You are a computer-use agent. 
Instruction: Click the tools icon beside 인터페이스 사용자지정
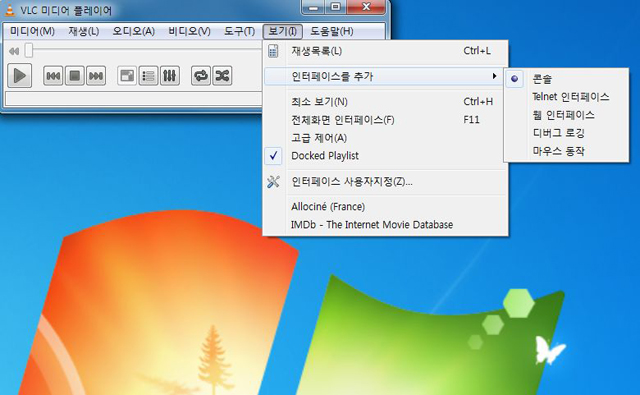[x=273, y=182]
